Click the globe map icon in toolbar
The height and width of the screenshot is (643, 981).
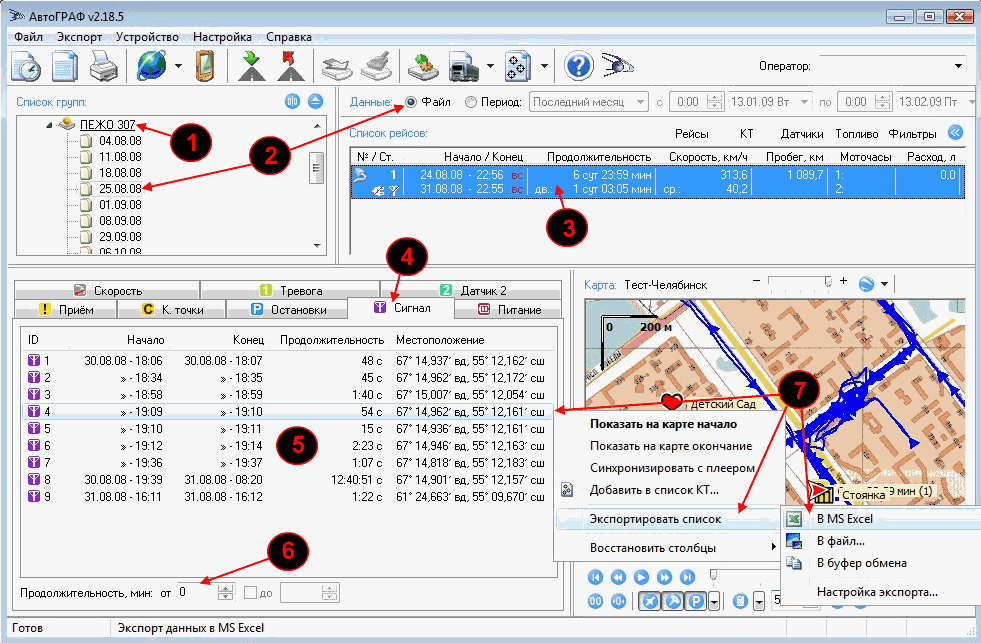pos(151,67)
